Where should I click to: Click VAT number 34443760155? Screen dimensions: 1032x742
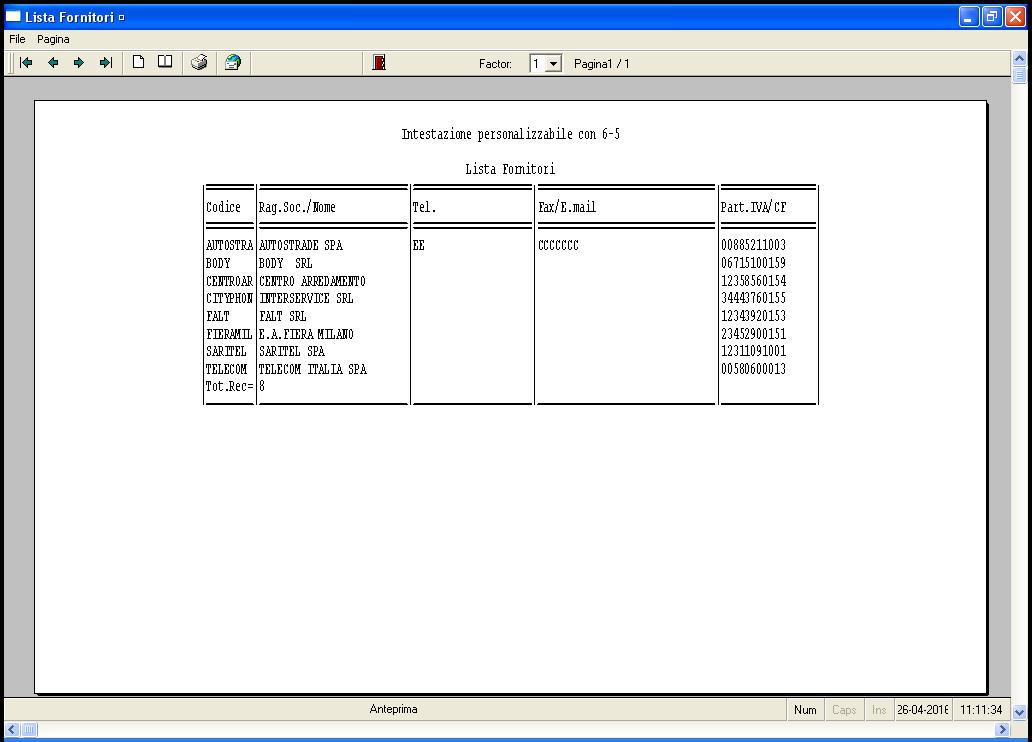coord(753,298)
